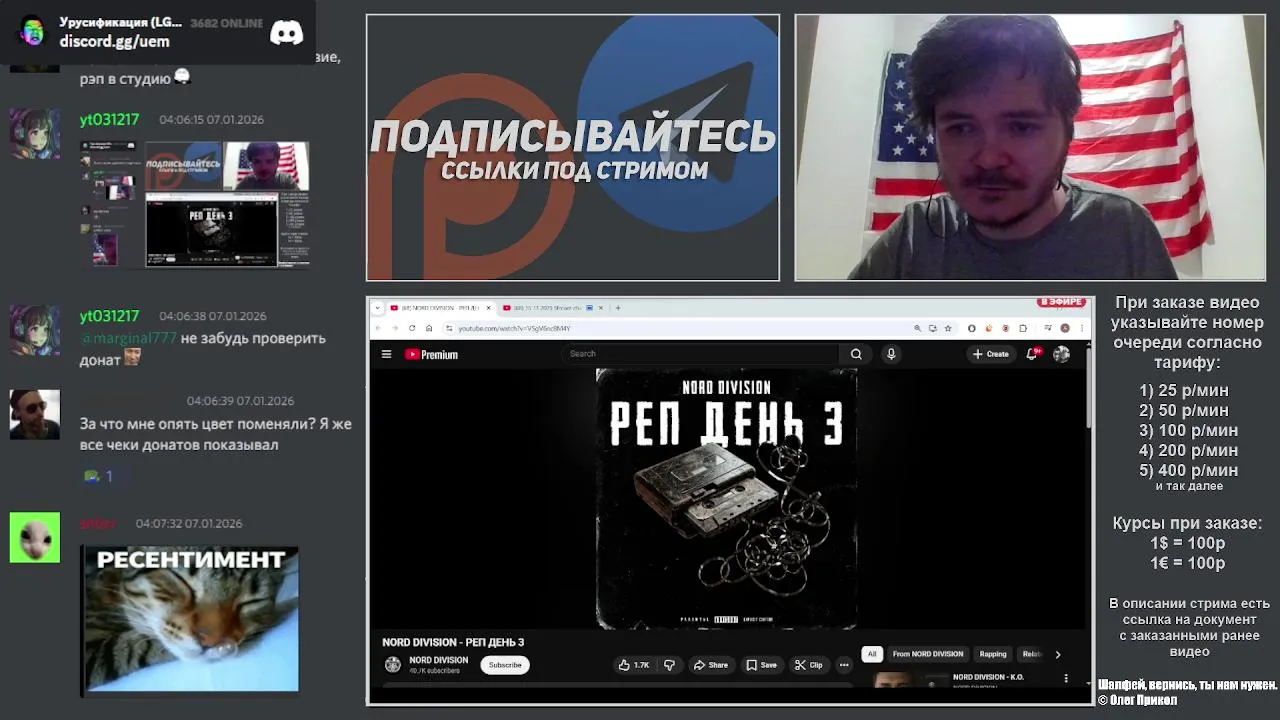Reload the YouTube page

coord(412,328)
